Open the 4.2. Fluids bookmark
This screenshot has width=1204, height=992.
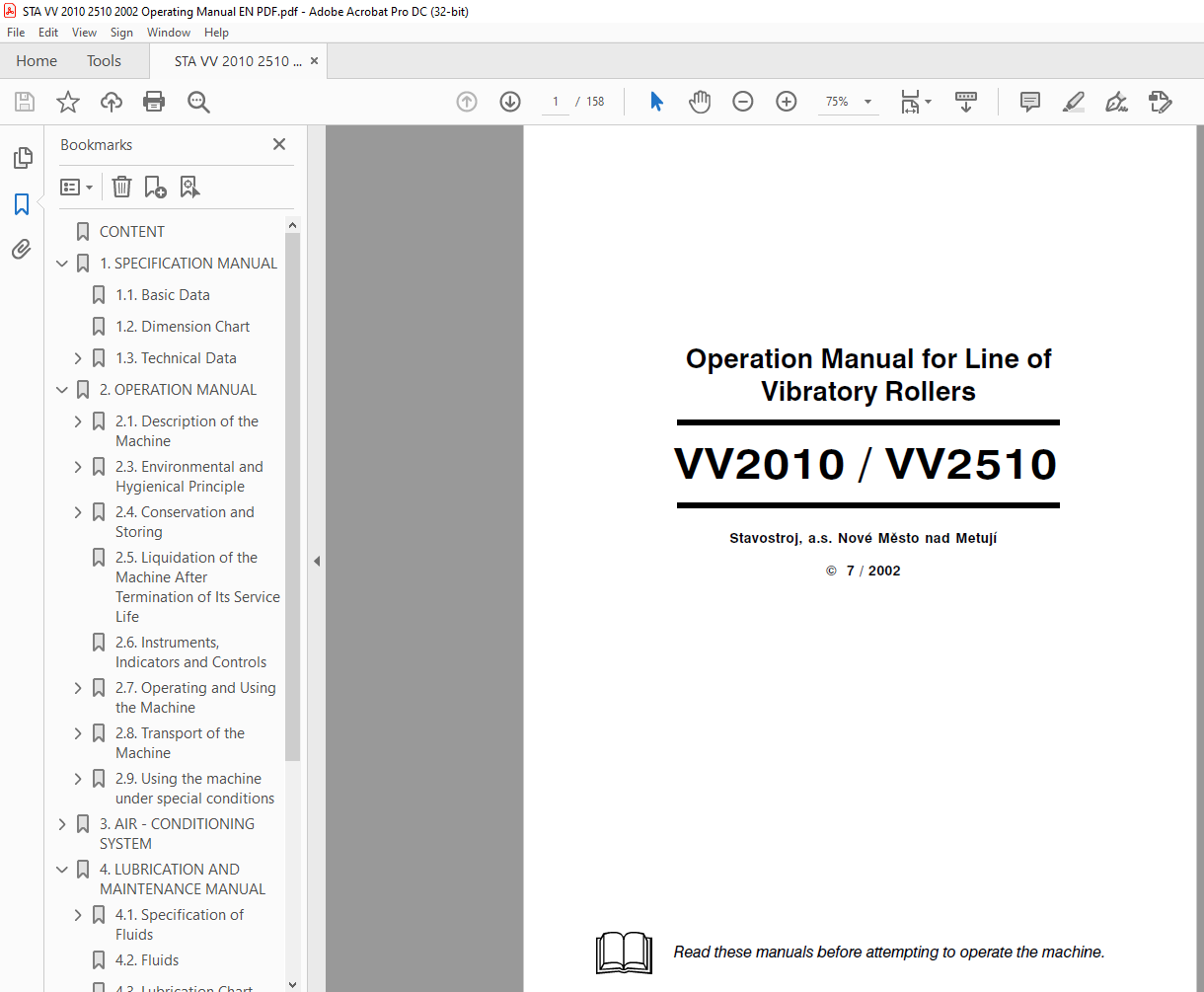147,960
